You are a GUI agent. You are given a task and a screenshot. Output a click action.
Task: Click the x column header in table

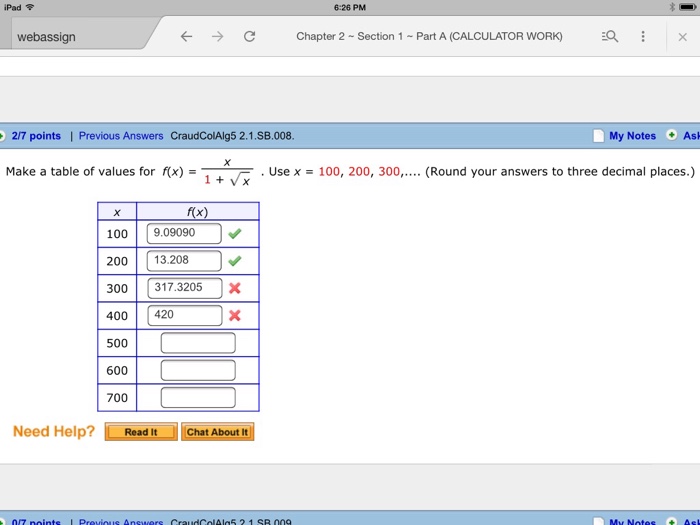coord(117,212)
